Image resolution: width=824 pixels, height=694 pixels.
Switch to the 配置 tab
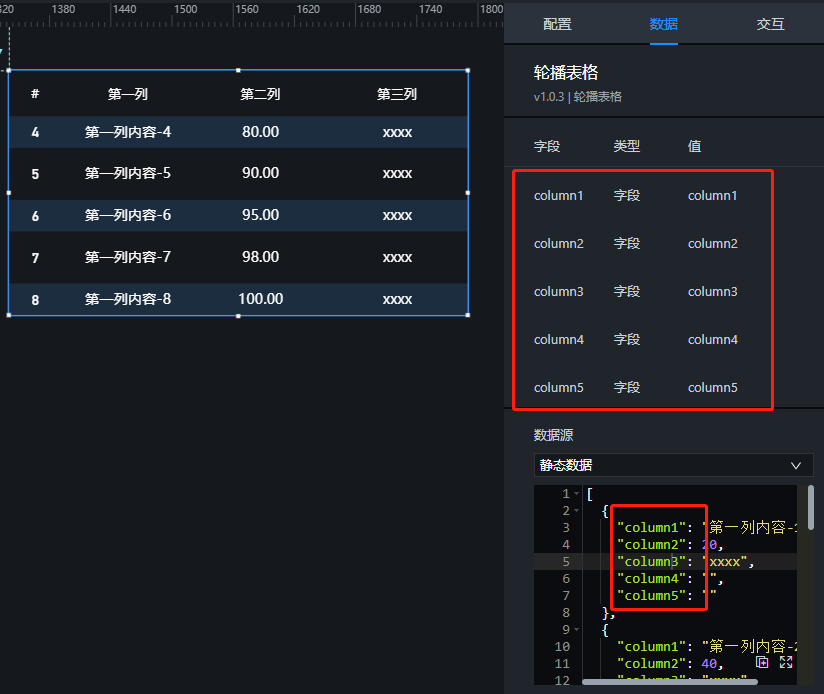click(557, 24)
